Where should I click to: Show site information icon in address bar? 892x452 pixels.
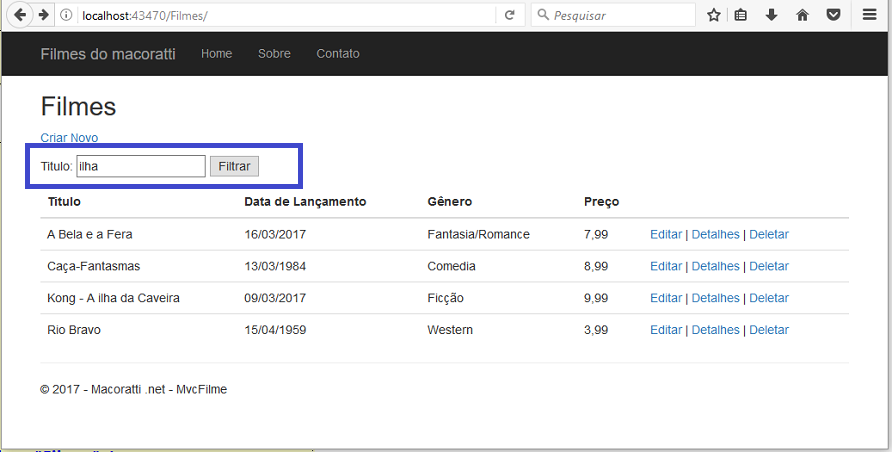point(66,15)
